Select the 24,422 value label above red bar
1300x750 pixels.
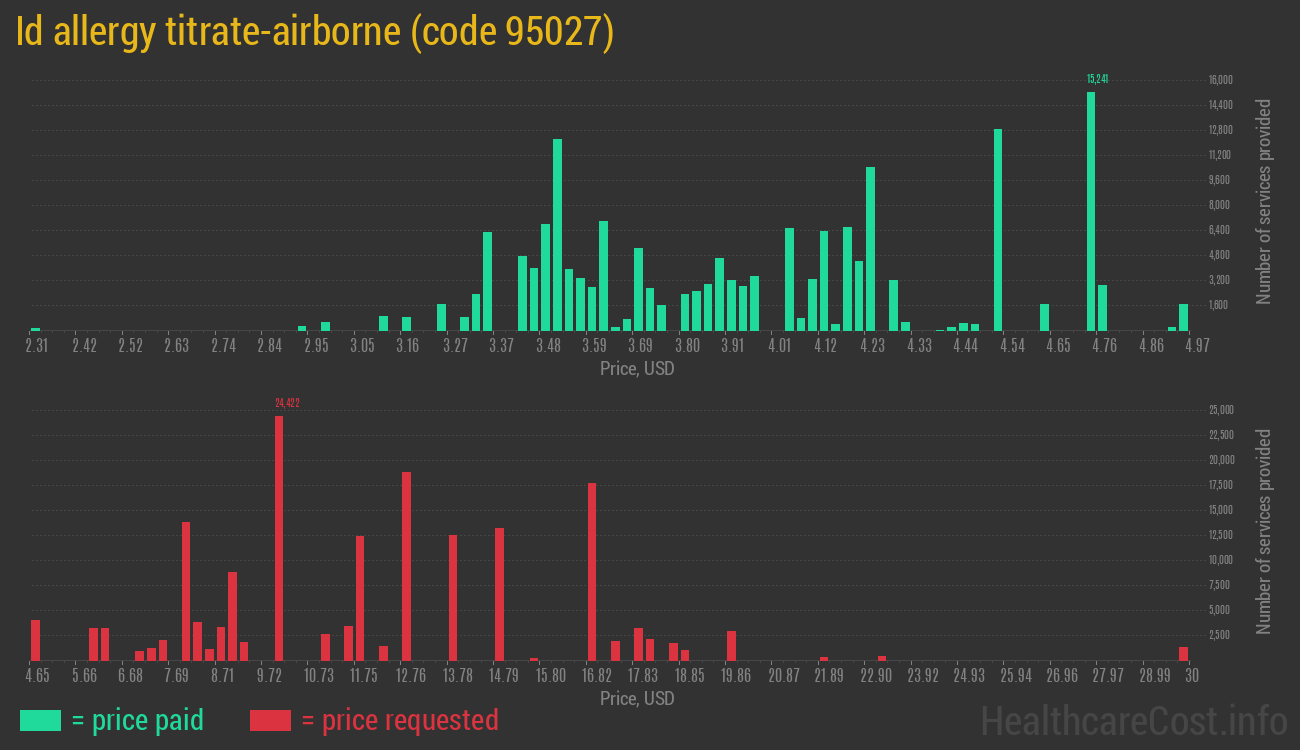point(287,403)
